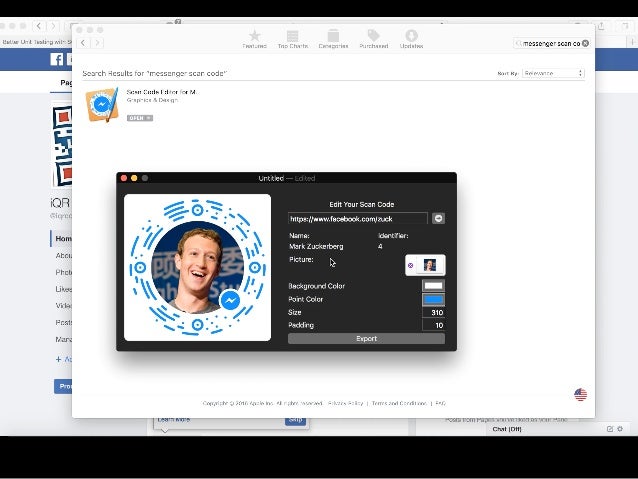Image resolution: width=638 pixels, height=479 pixels.
Task: Click Graphics & Design category link
Action: [x=152, y=100]
